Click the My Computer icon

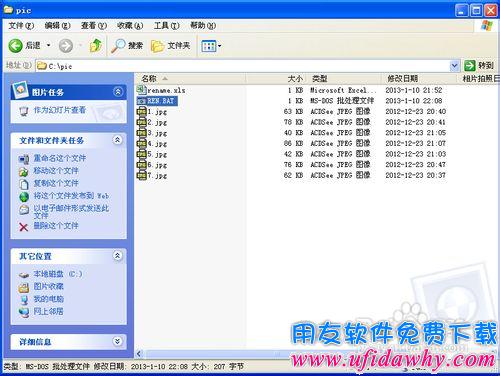click(24, 300)
